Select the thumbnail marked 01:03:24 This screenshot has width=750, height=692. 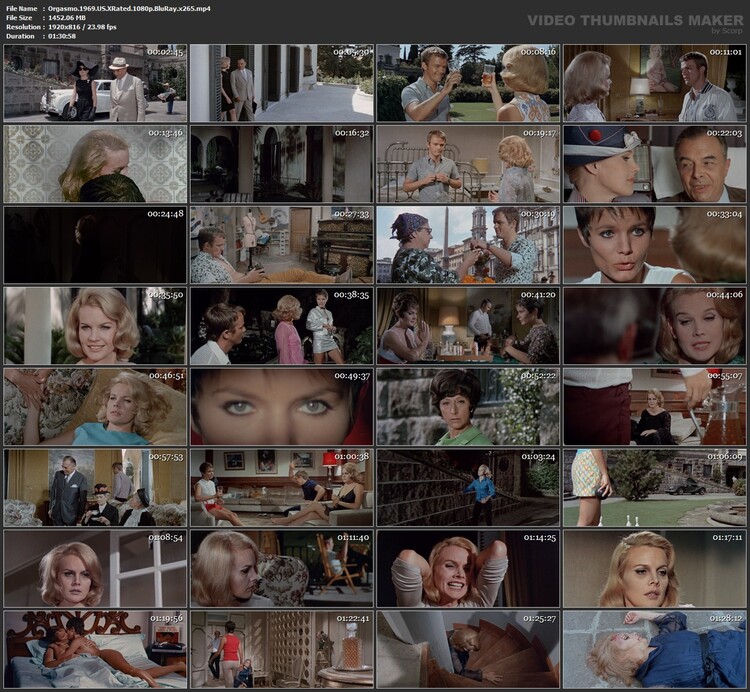[x=468, y=487]
